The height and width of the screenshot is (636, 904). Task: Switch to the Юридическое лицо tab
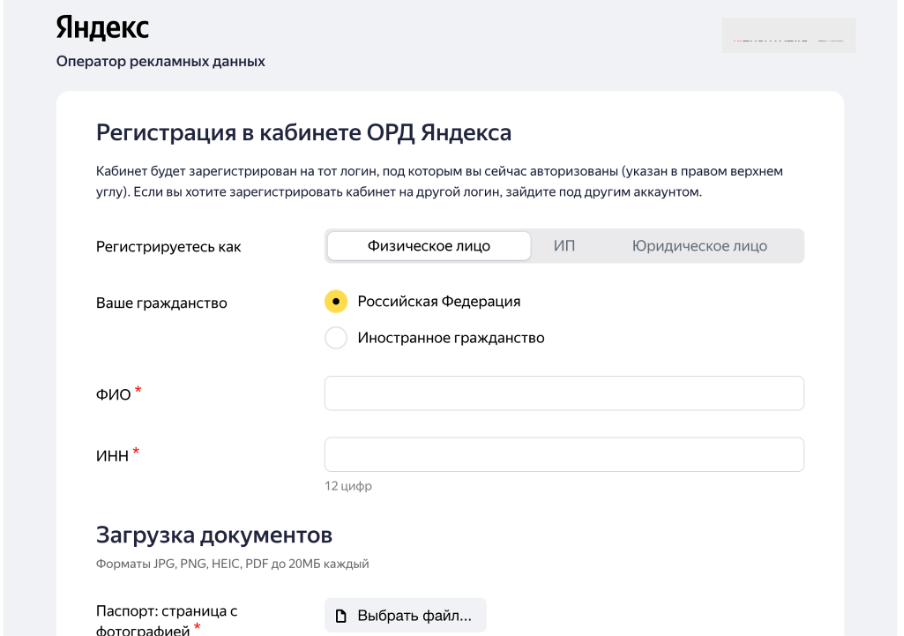pyautogui.click(x=699, y=246)
